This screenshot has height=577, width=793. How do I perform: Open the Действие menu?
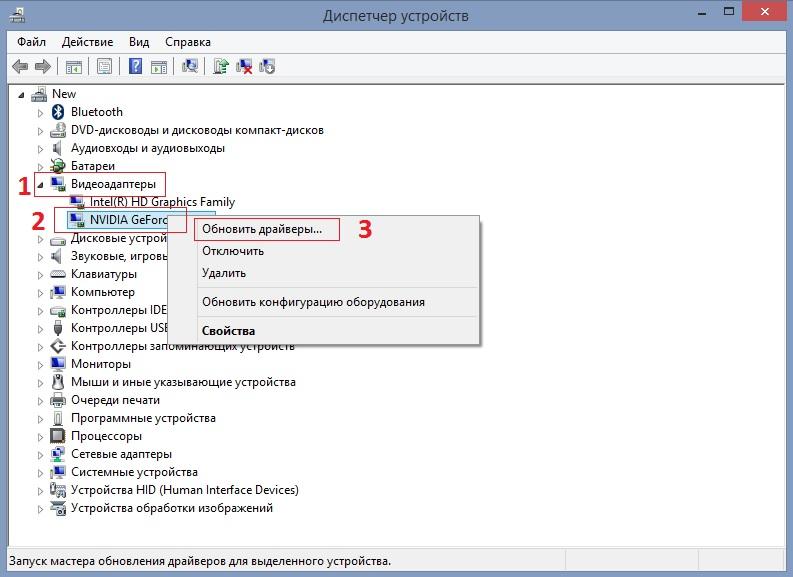click(x=87, y=42)
